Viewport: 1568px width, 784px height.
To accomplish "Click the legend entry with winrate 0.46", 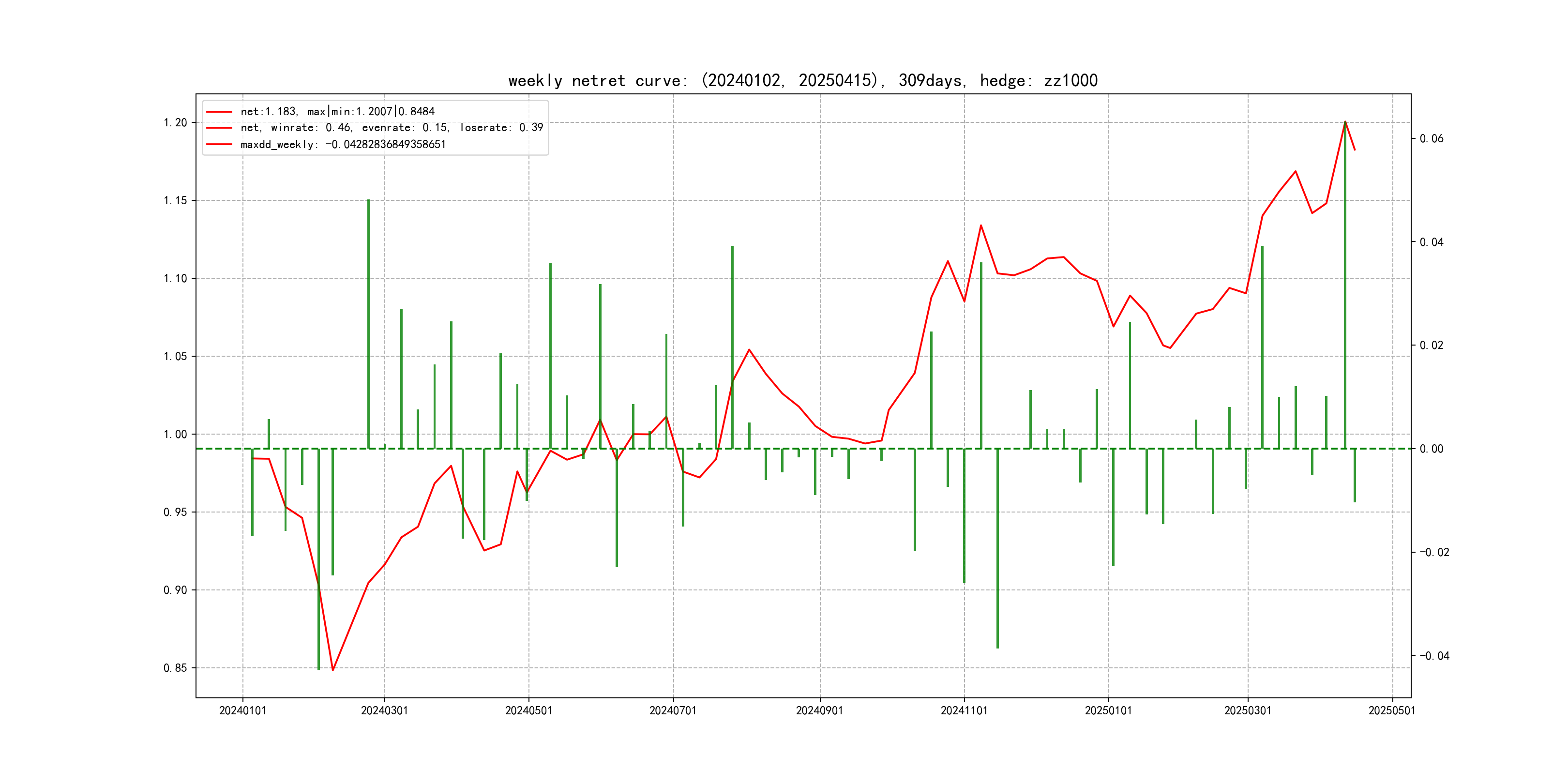I will [392, 128].
